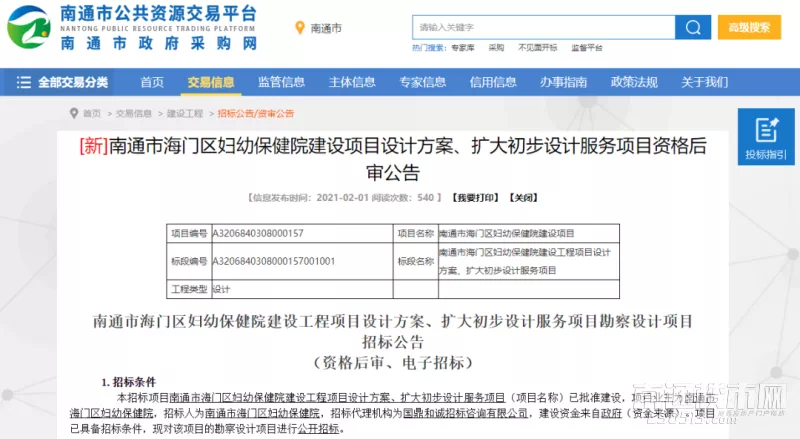Click the 招标公告/资审公告 breadcrumb link

(256, 113)
